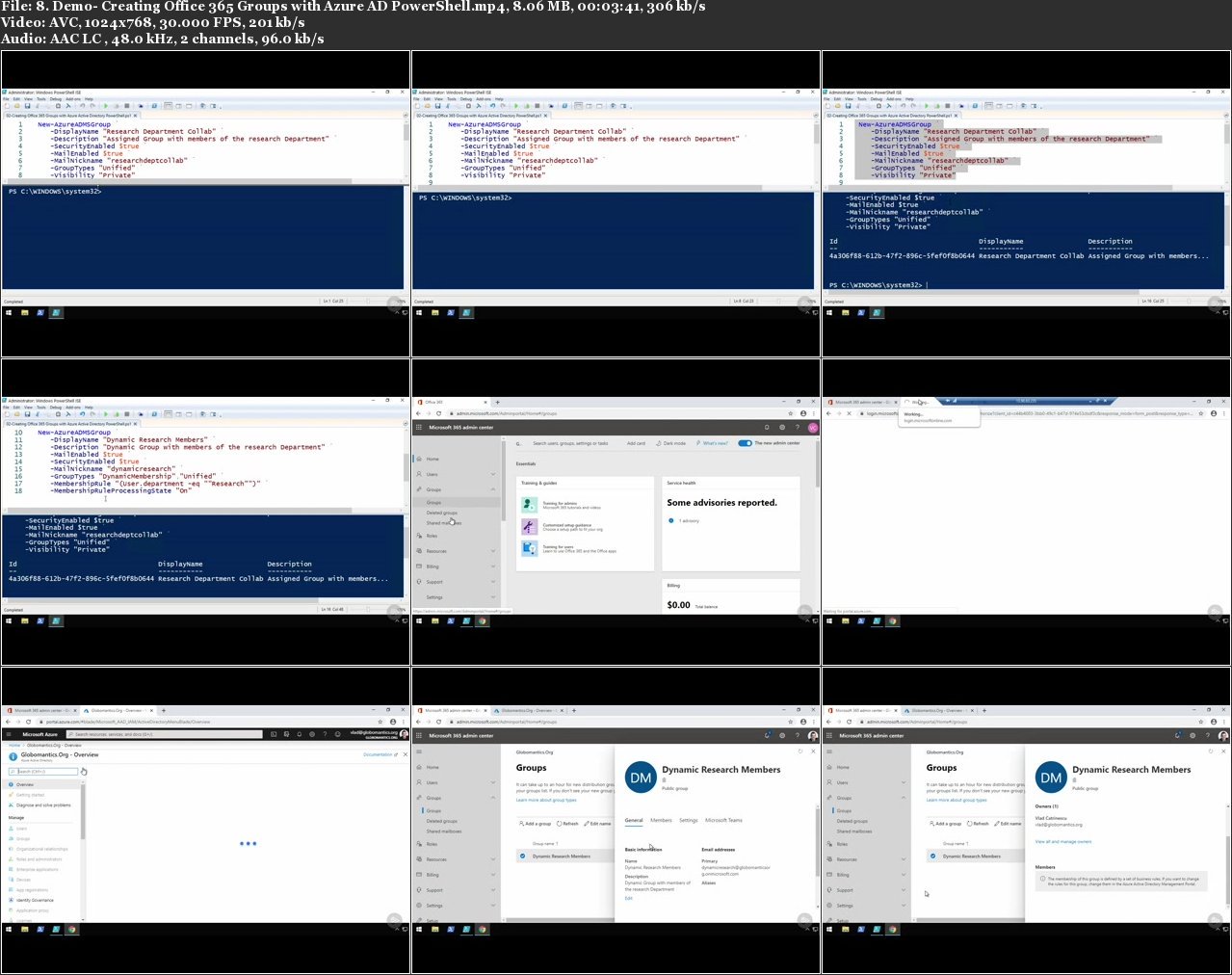Click Add a group in General tab frame
This screenshot has width=1232, height=975.
[535, 824]
